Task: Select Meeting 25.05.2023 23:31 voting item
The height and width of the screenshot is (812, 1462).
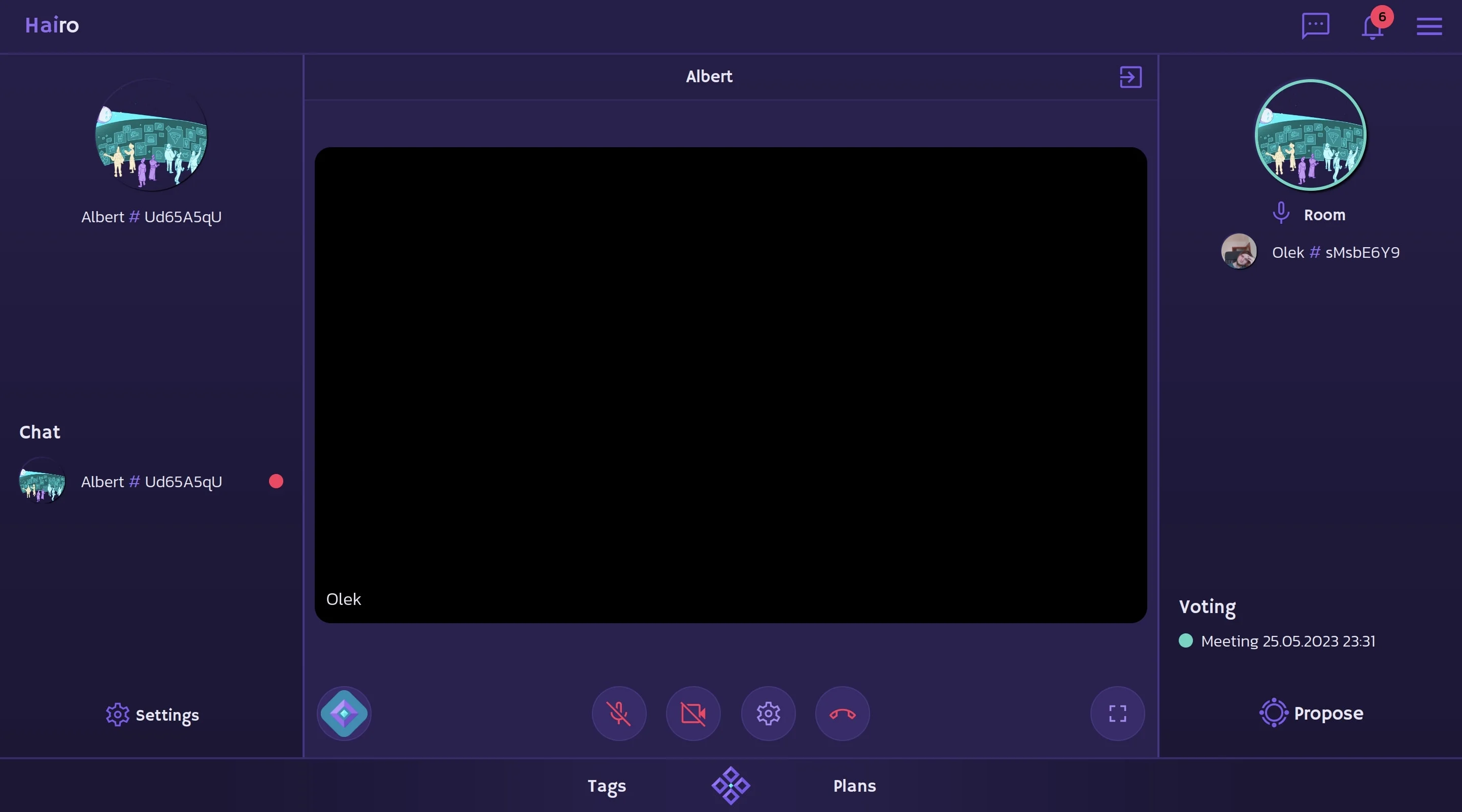Action: (x=1287, y=641)
